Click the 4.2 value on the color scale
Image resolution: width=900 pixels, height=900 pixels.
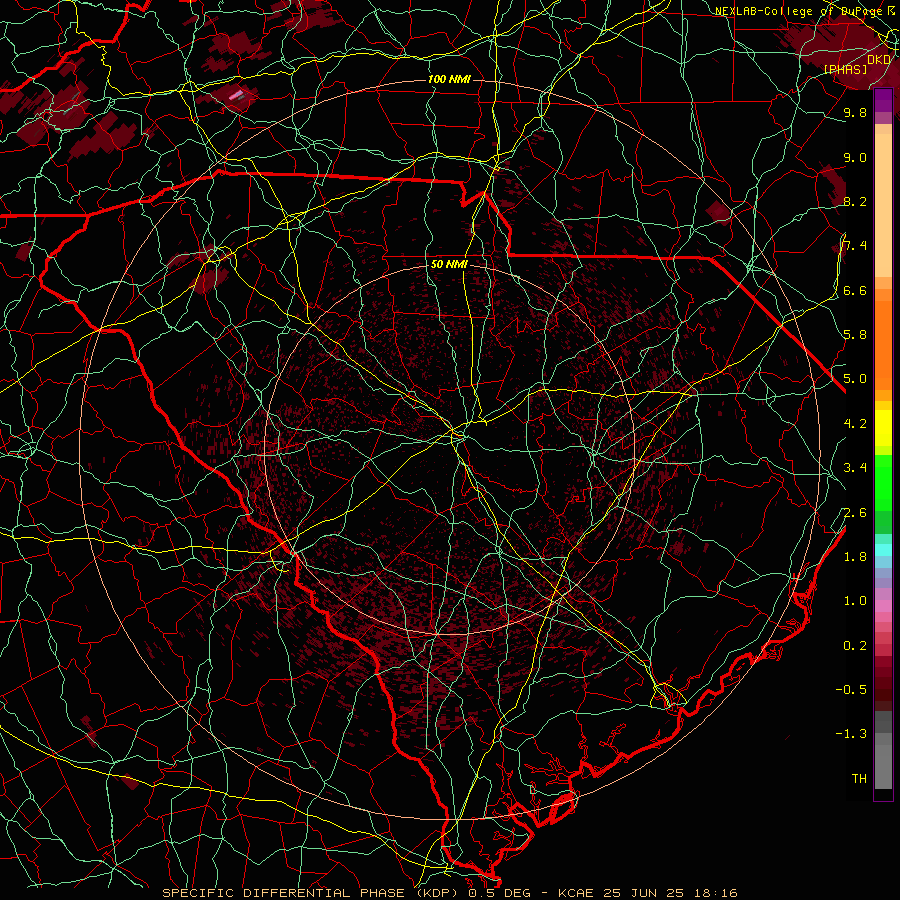click(x=855, y=424)
